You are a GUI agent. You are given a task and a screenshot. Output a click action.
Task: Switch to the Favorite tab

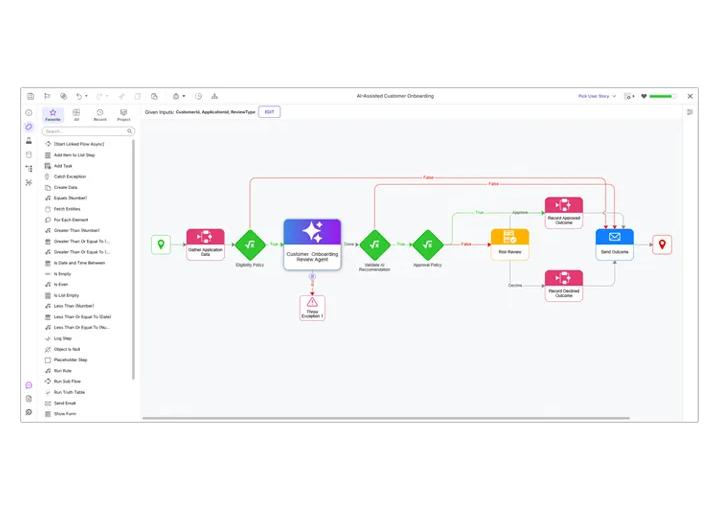(53, 115)
